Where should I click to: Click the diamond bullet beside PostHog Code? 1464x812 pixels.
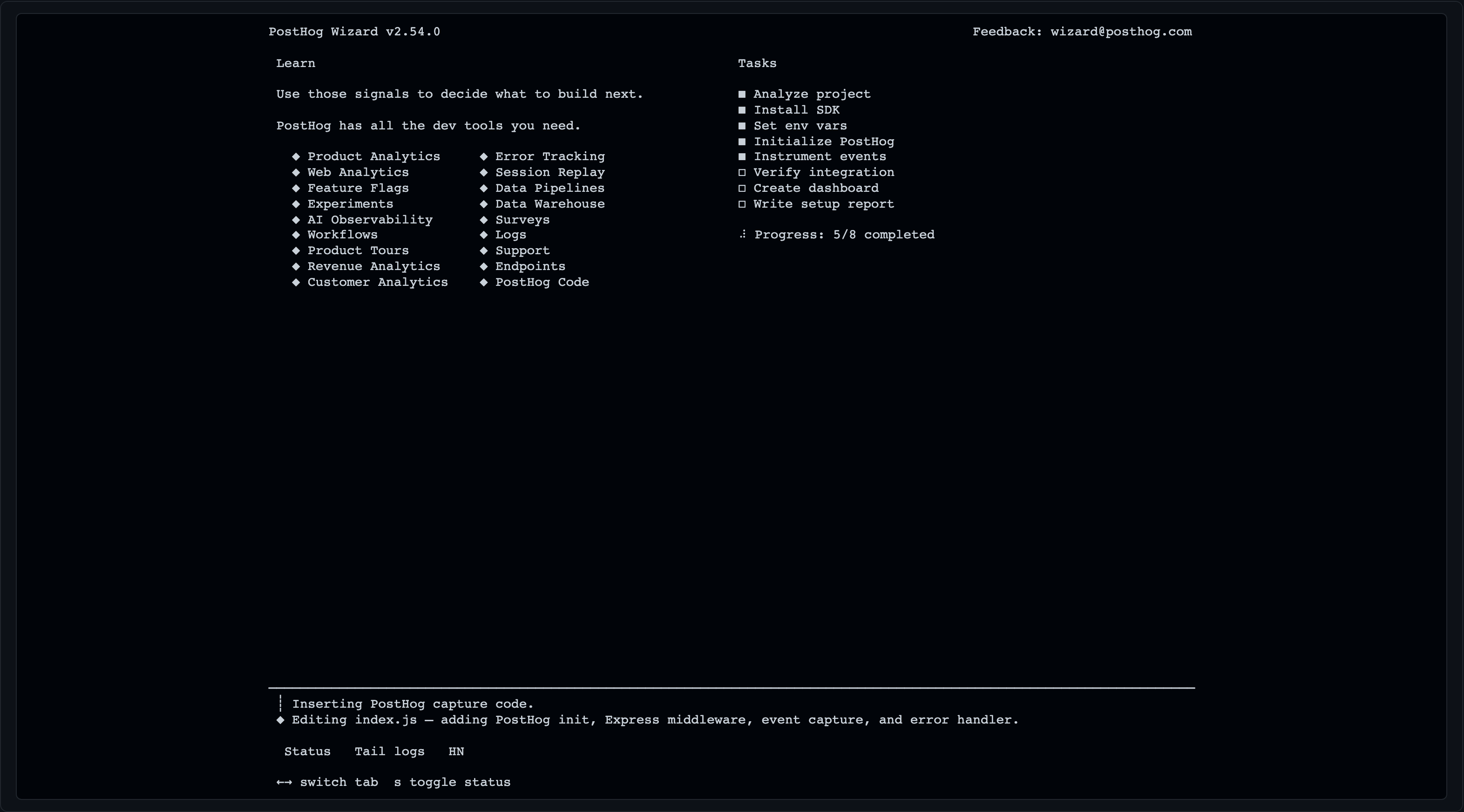click(x=484, y=283)
